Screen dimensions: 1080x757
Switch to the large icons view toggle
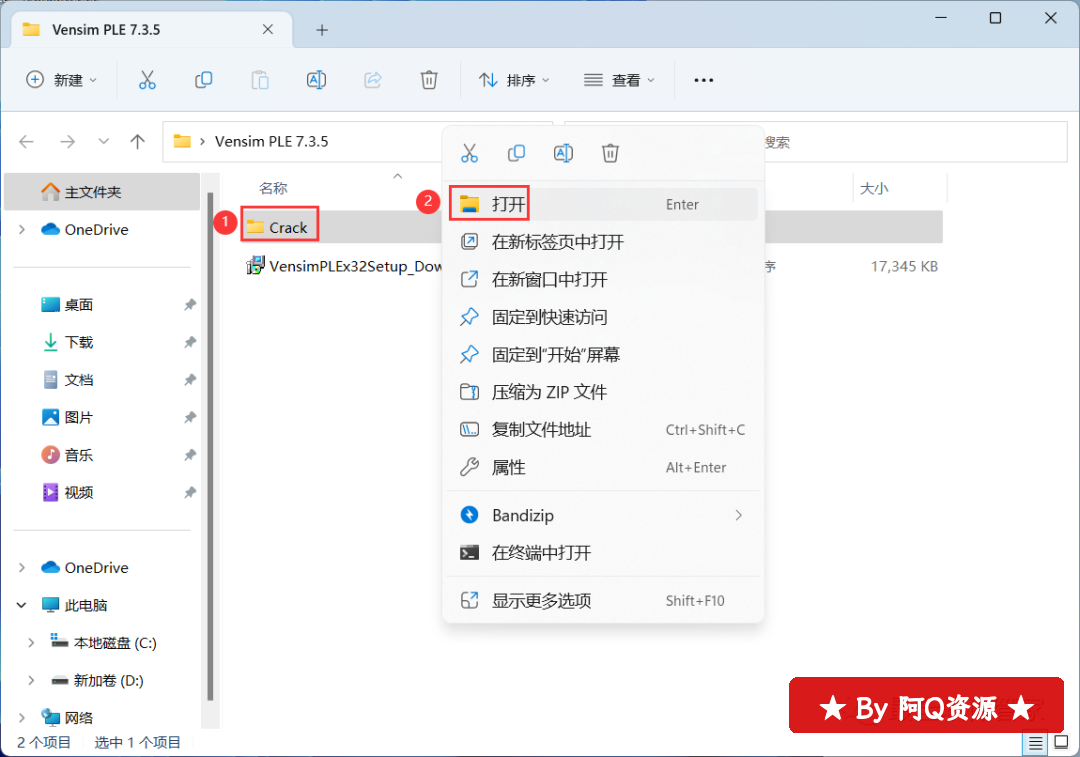pyautogui.click(x=1059, y=743)
